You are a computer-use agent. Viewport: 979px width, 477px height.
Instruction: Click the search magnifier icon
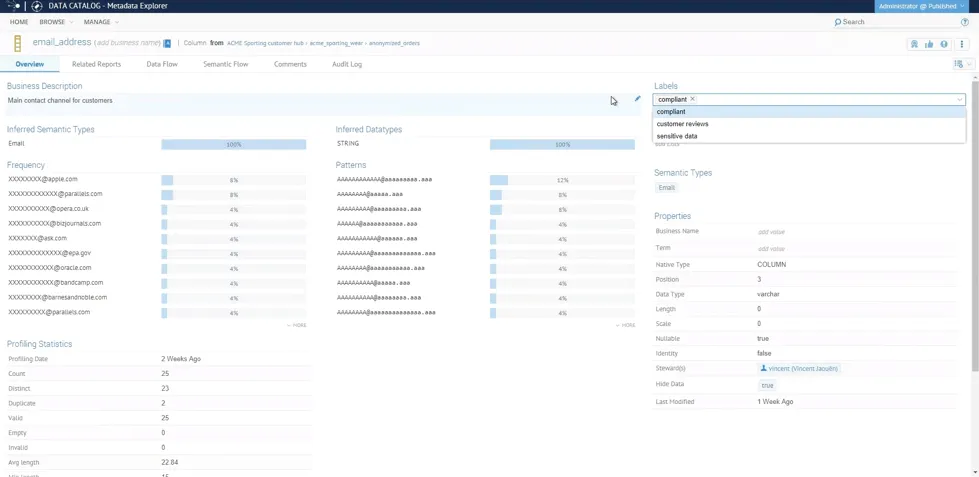tap(838, 22)
